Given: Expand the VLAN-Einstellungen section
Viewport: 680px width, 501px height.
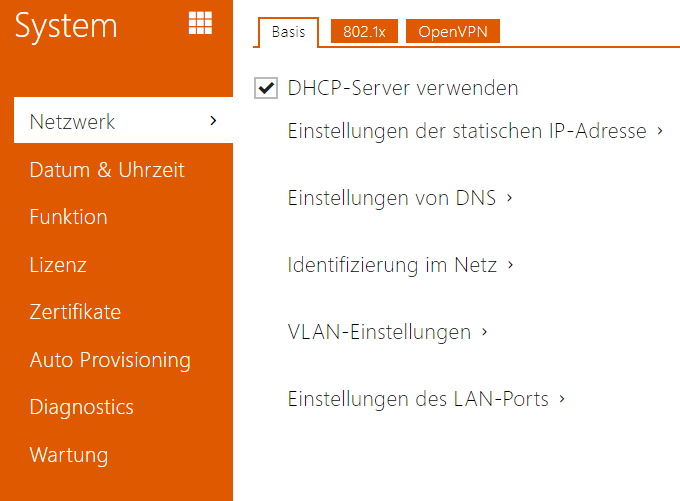Looking at the screenshot, I should point(387,332).
